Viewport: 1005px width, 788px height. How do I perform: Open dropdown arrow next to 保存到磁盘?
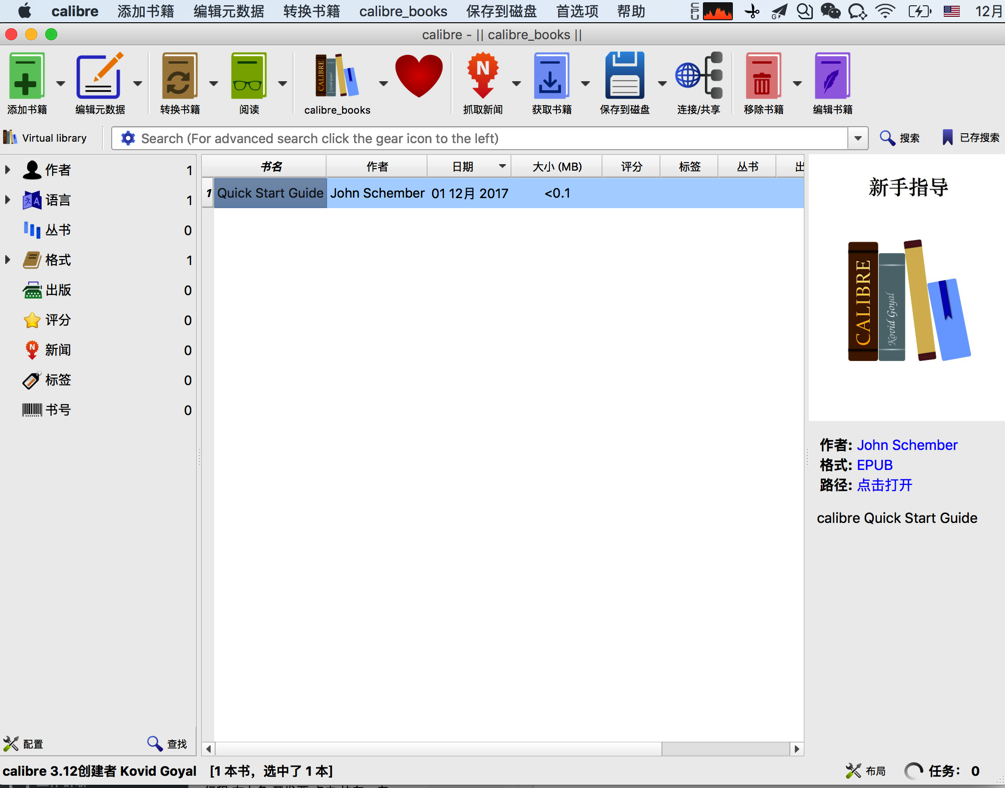tap(661, 83)
